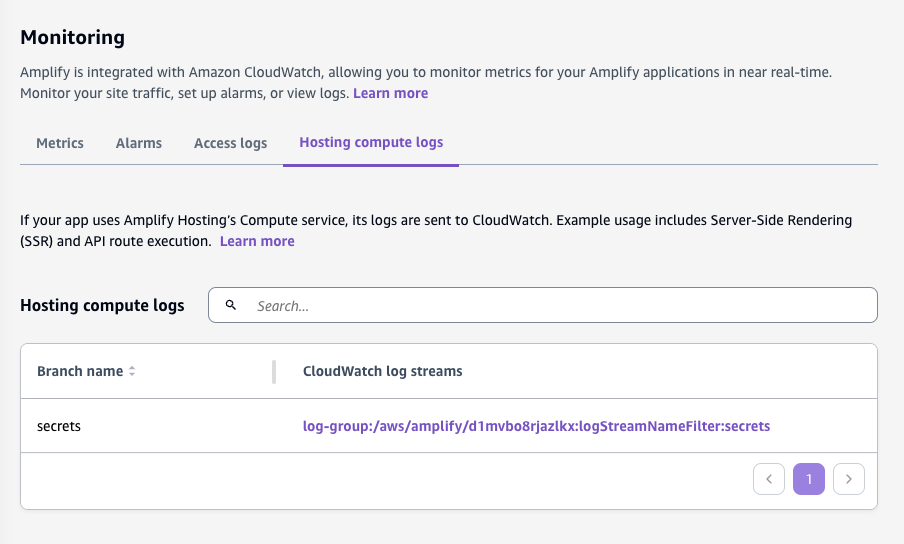Go to the previous page of logs
This screenshot has height=544, width=904.
tap(769, 479)
